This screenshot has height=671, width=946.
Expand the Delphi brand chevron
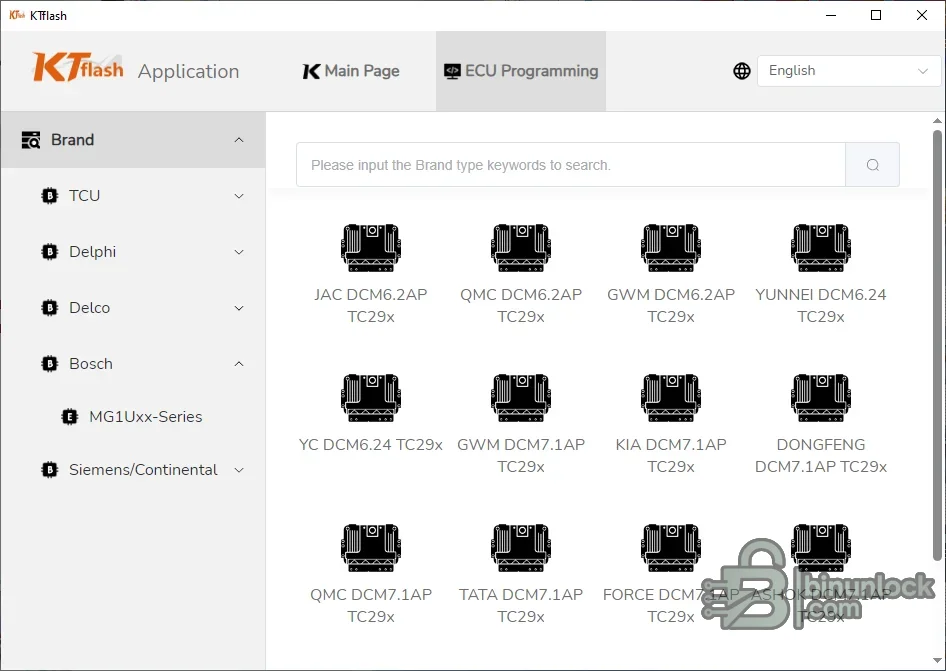click(239, 252)
